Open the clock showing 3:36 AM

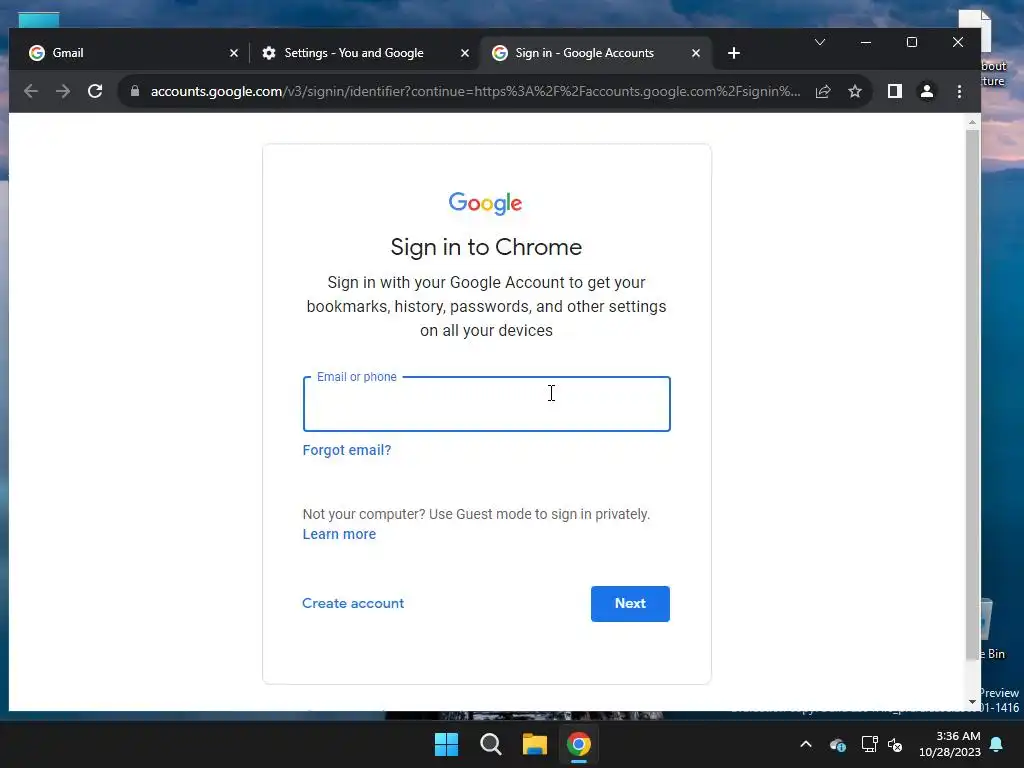coord(950,744)
